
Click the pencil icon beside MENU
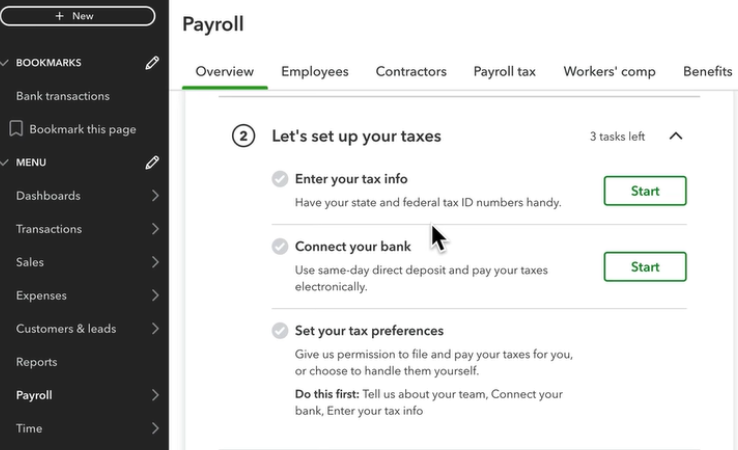pyautogui.click(x=152, y=162)
